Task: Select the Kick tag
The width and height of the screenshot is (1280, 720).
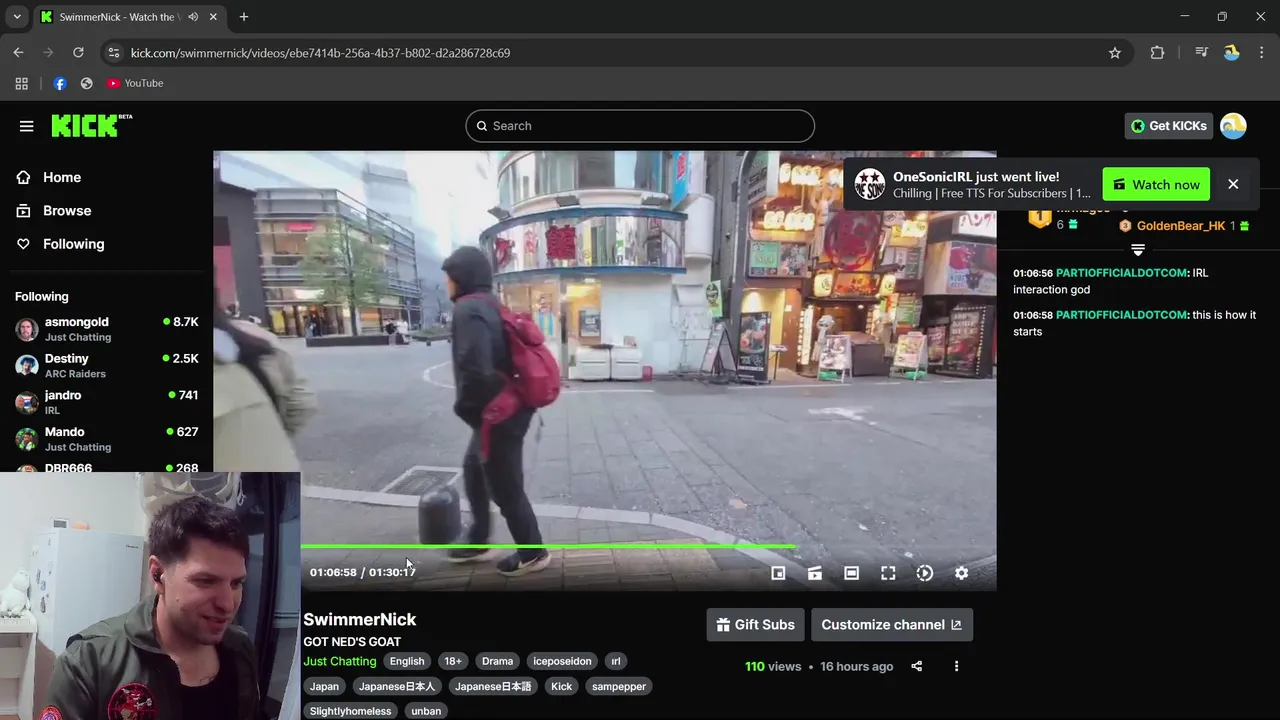Action: pos(562,686)
